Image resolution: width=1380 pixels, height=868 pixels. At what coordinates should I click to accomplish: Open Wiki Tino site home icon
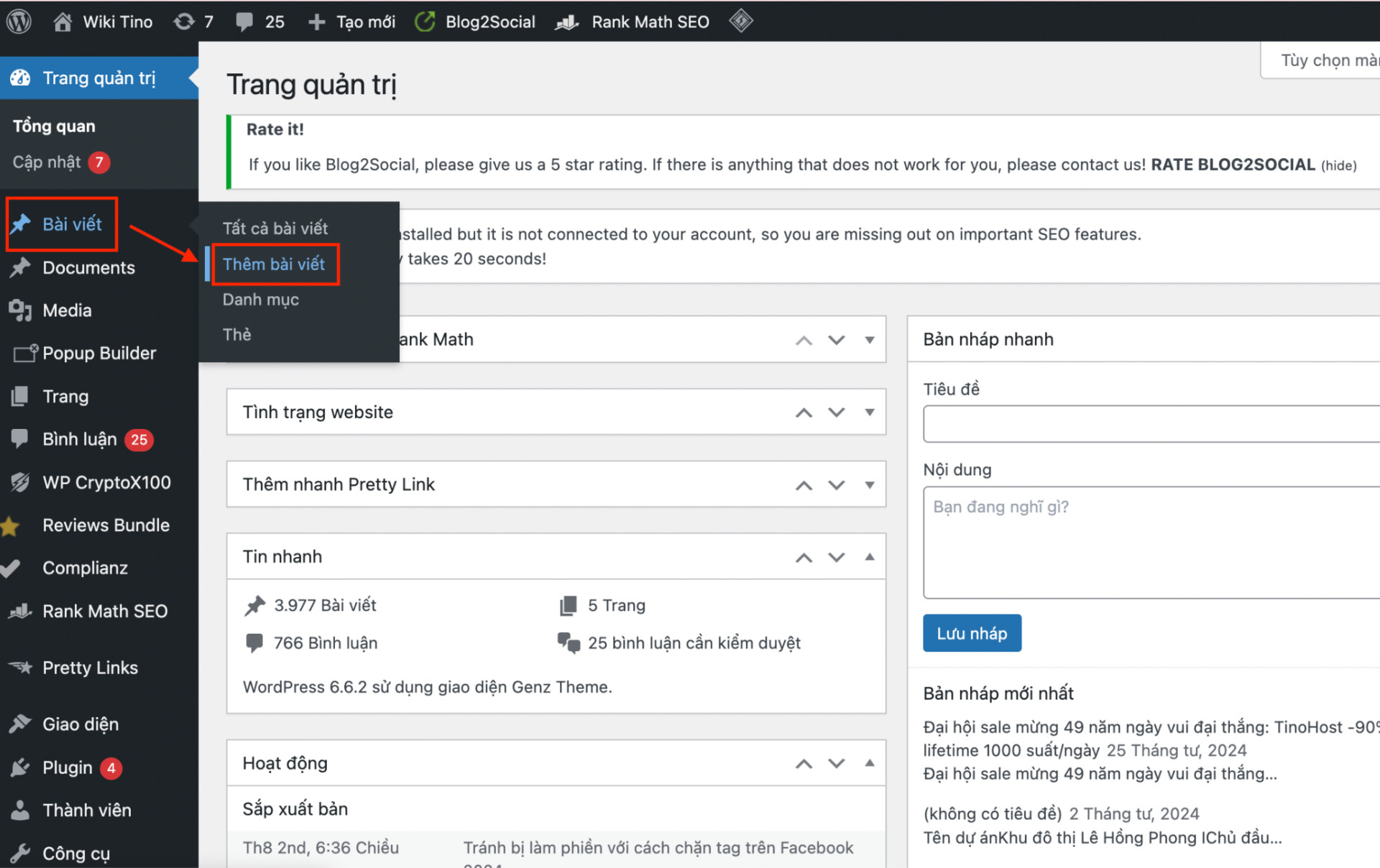[x=63, y=22]
